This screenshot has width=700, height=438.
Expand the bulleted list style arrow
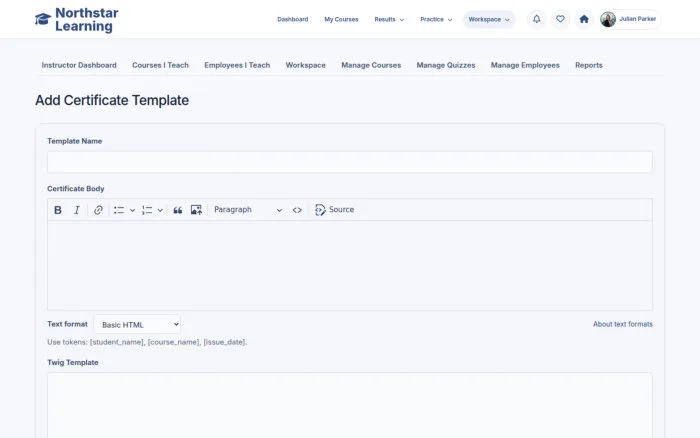133,210
